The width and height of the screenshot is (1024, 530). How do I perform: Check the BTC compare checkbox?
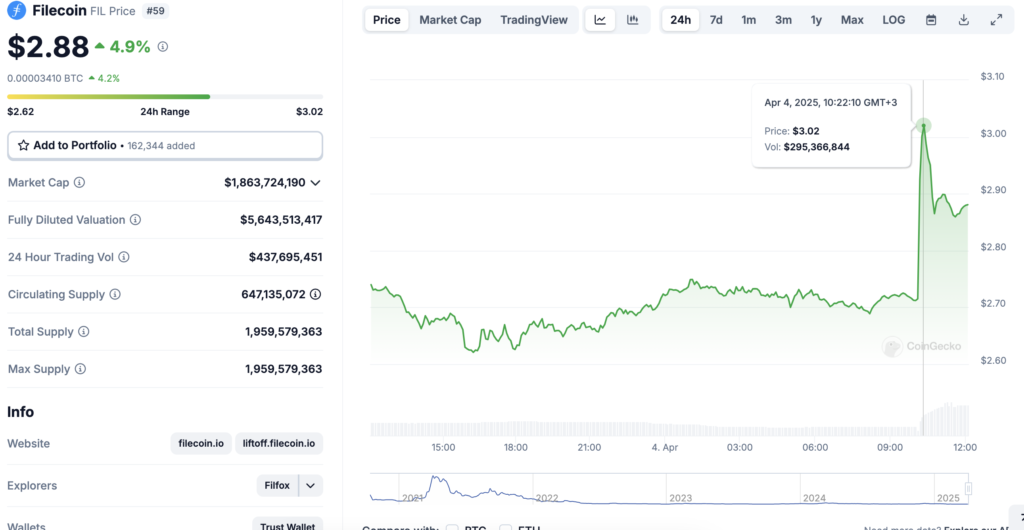point(452,527)
